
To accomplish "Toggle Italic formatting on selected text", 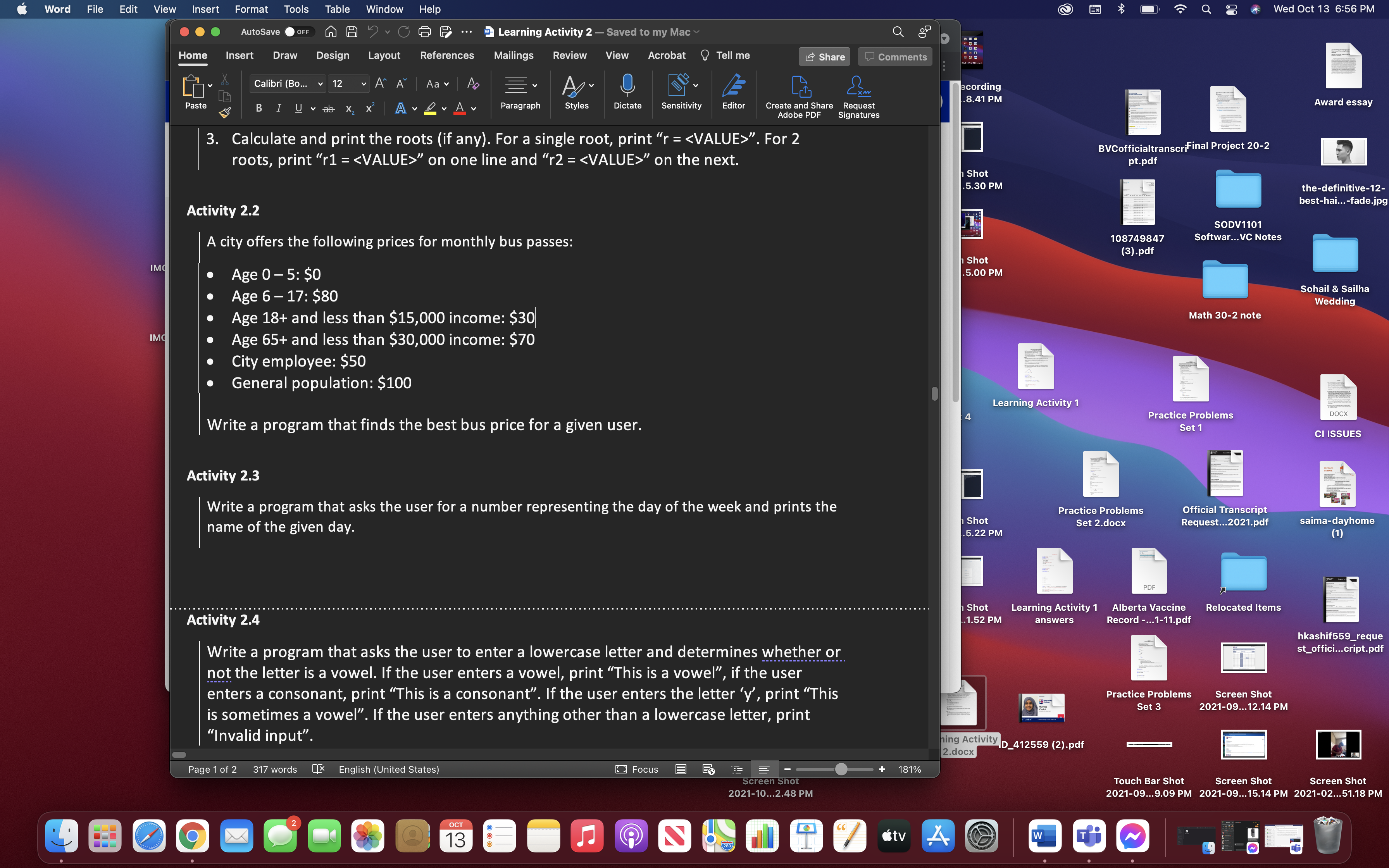I will [278, 108].
